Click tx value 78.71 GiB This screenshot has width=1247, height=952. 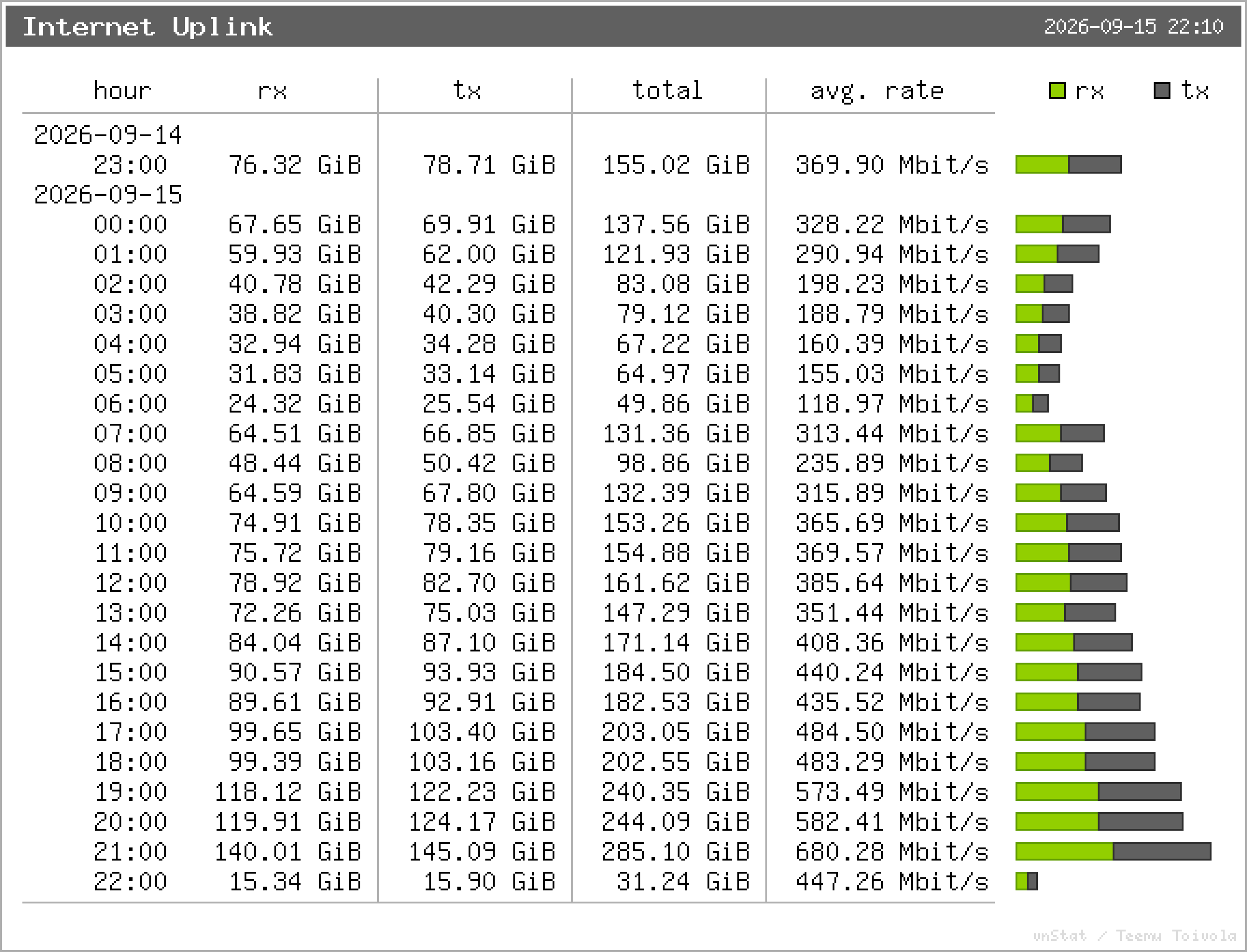tap(489, 165)
